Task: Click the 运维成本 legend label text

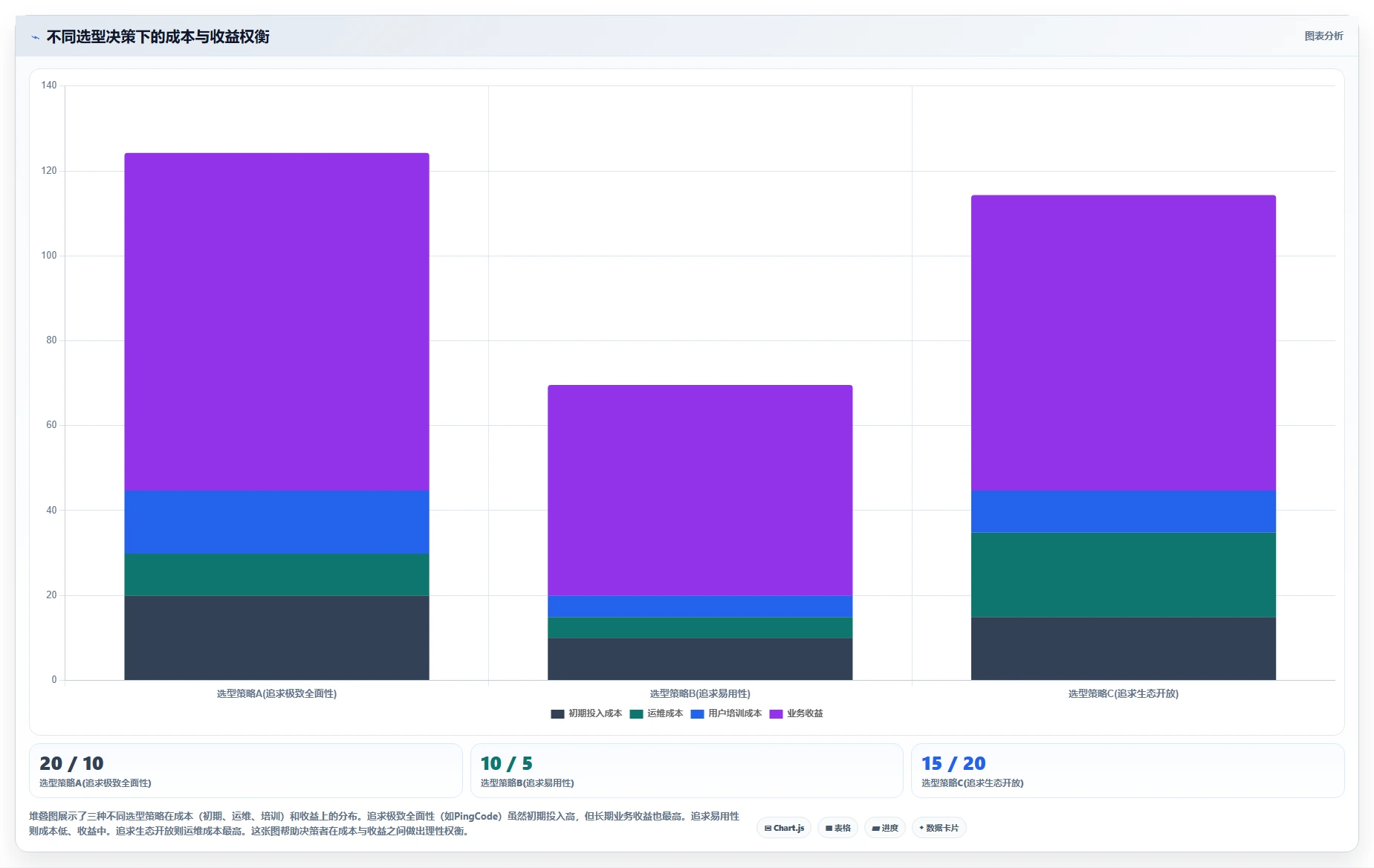Action: click(665, 713)
